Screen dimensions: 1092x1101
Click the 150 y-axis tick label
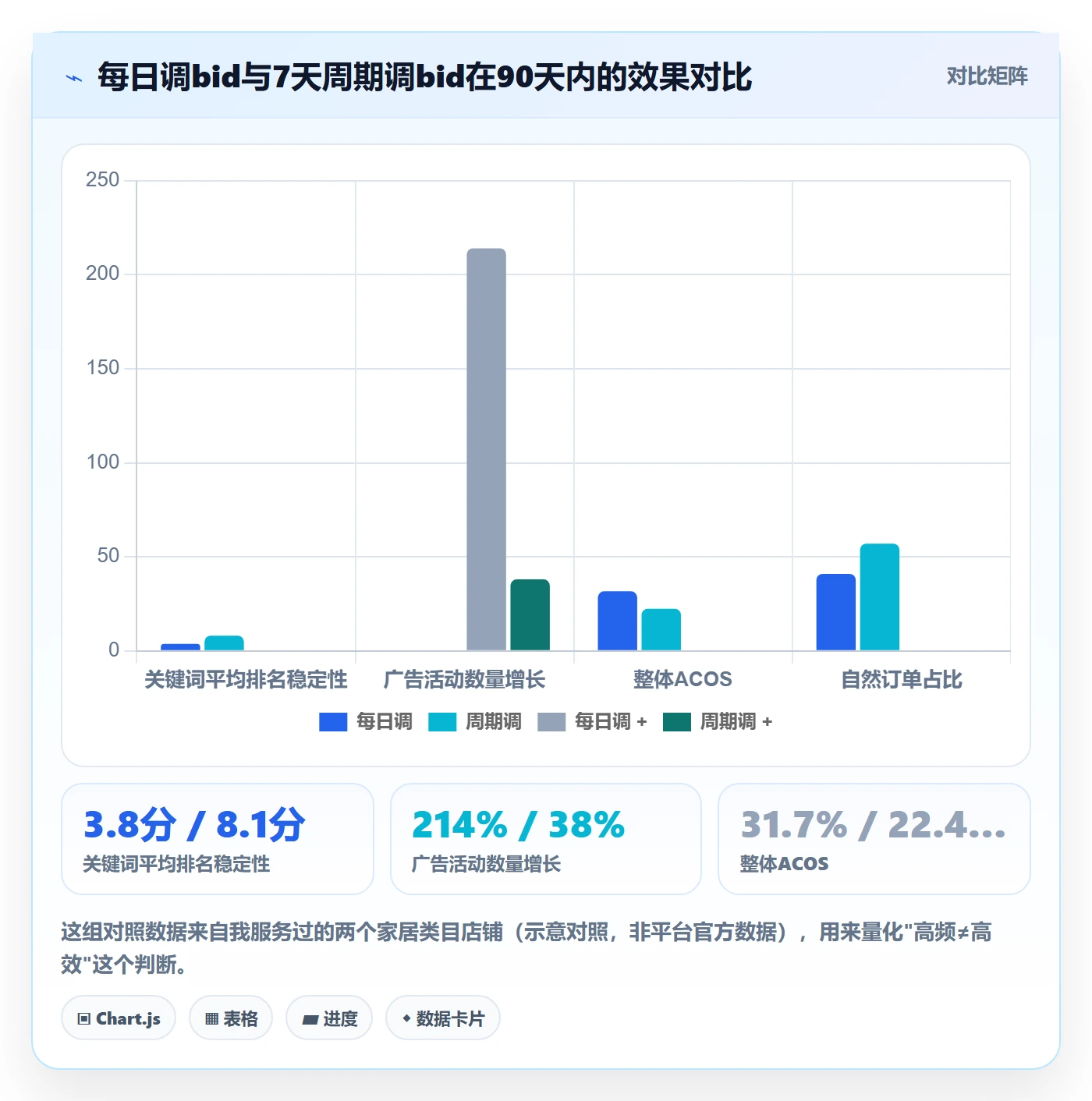[102, 368]
